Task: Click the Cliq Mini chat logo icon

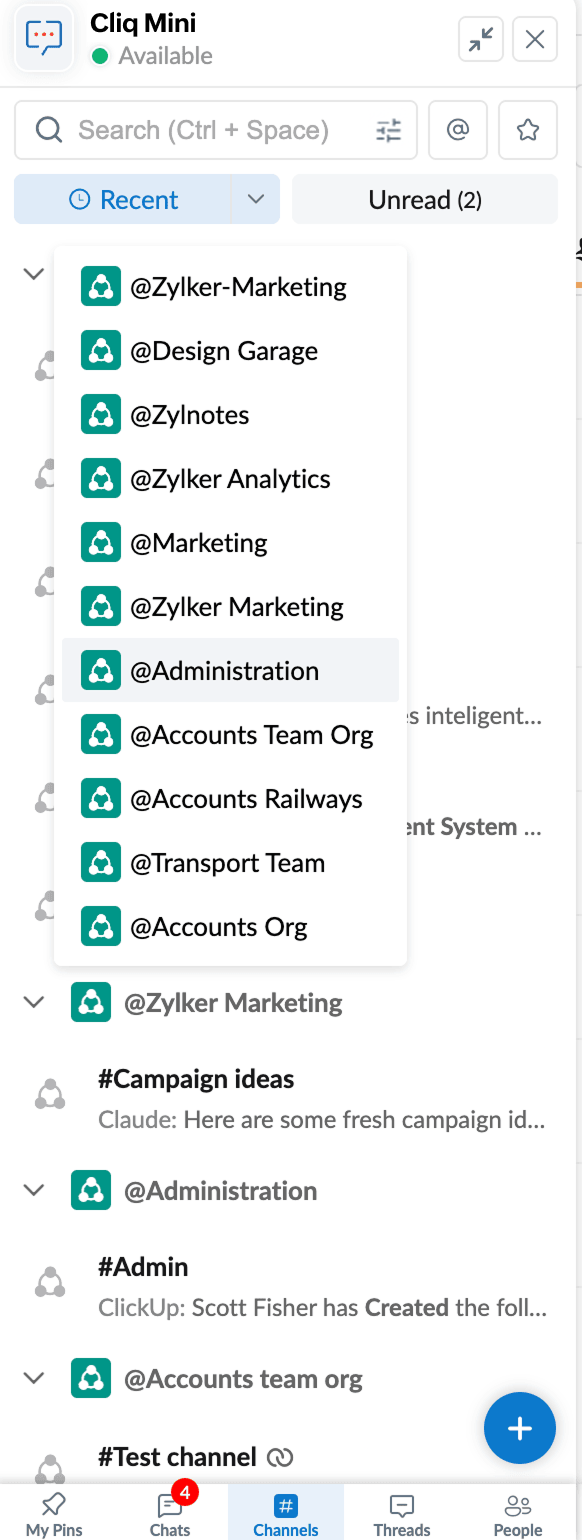Action: 44,39
